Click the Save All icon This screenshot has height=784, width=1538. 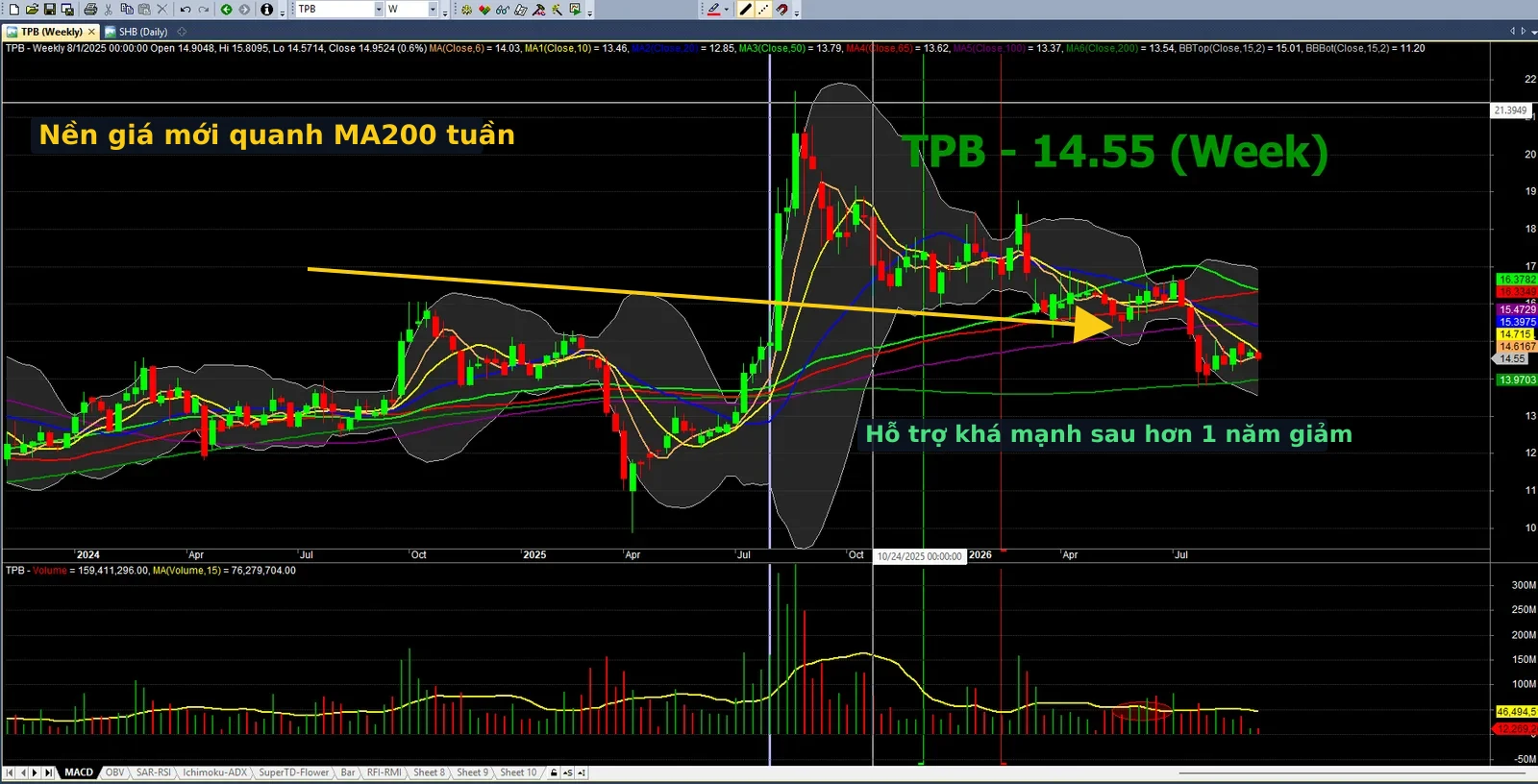67,10
